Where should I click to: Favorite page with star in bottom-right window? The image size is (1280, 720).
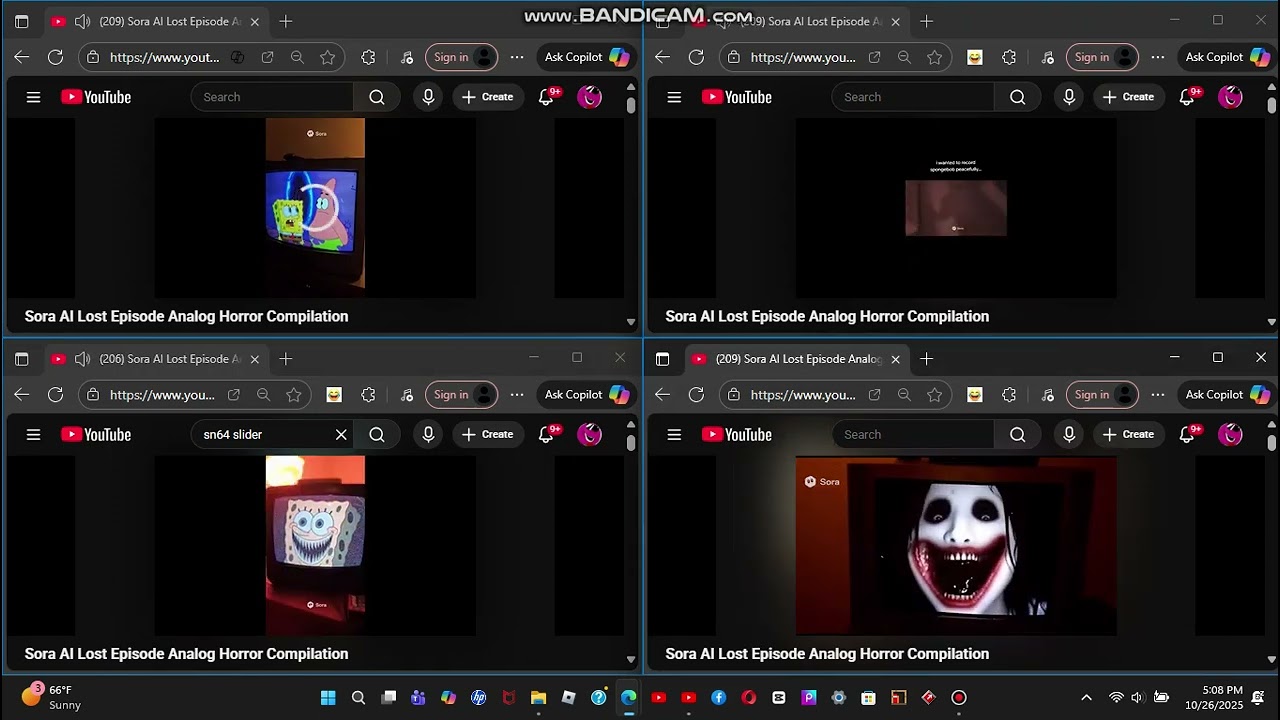click(x=934, y=395)
